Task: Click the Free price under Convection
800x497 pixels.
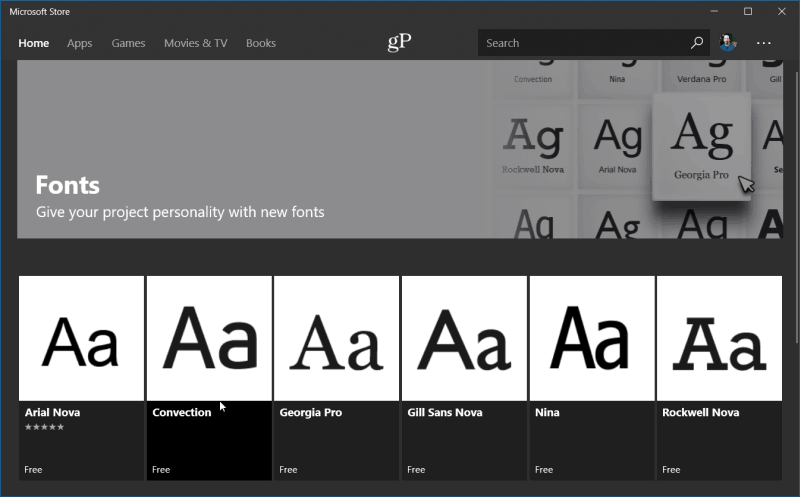Action: pos(161,469)
